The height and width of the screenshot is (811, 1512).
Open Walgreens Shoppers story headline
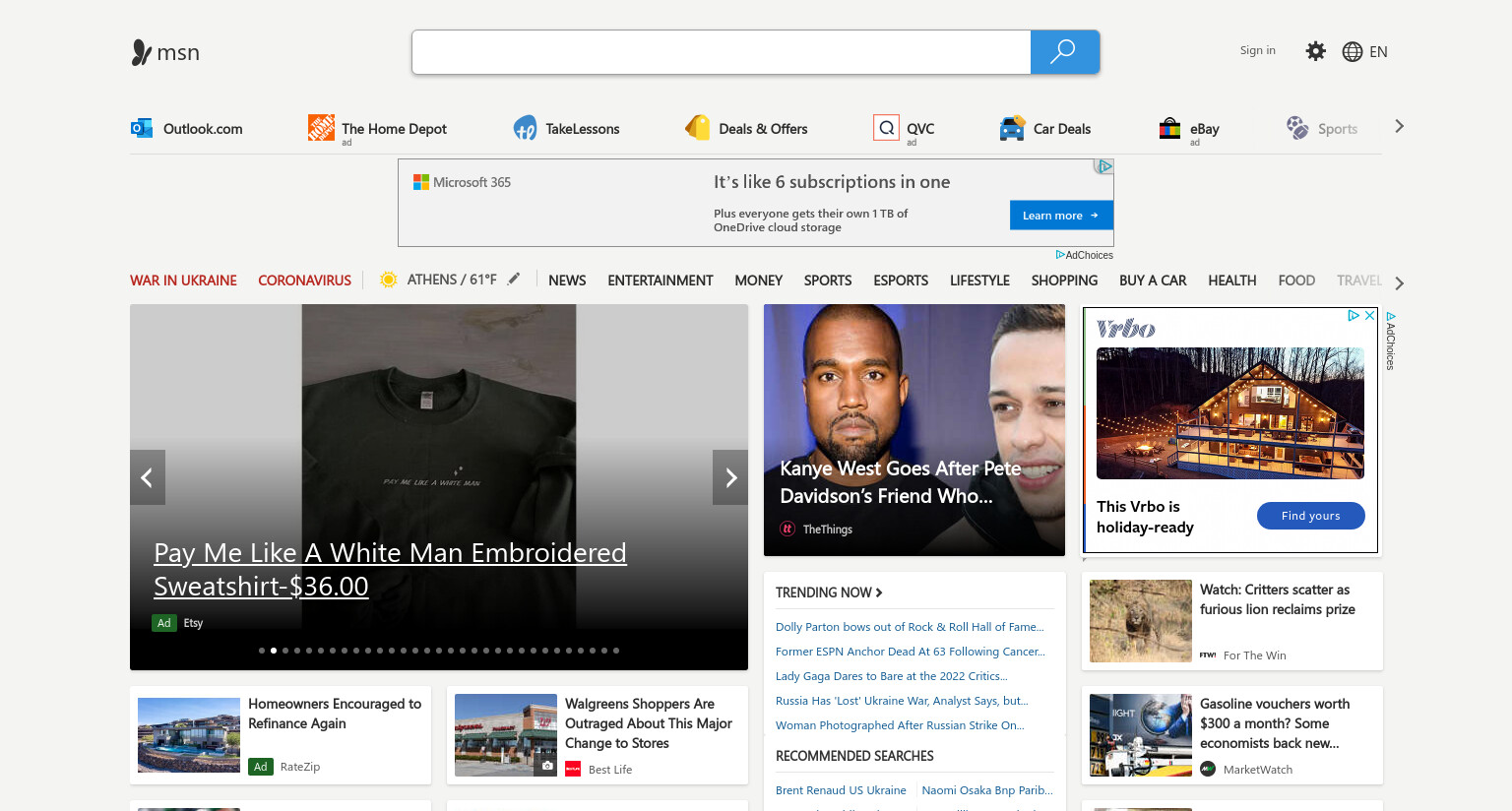[x=649, y=723]
